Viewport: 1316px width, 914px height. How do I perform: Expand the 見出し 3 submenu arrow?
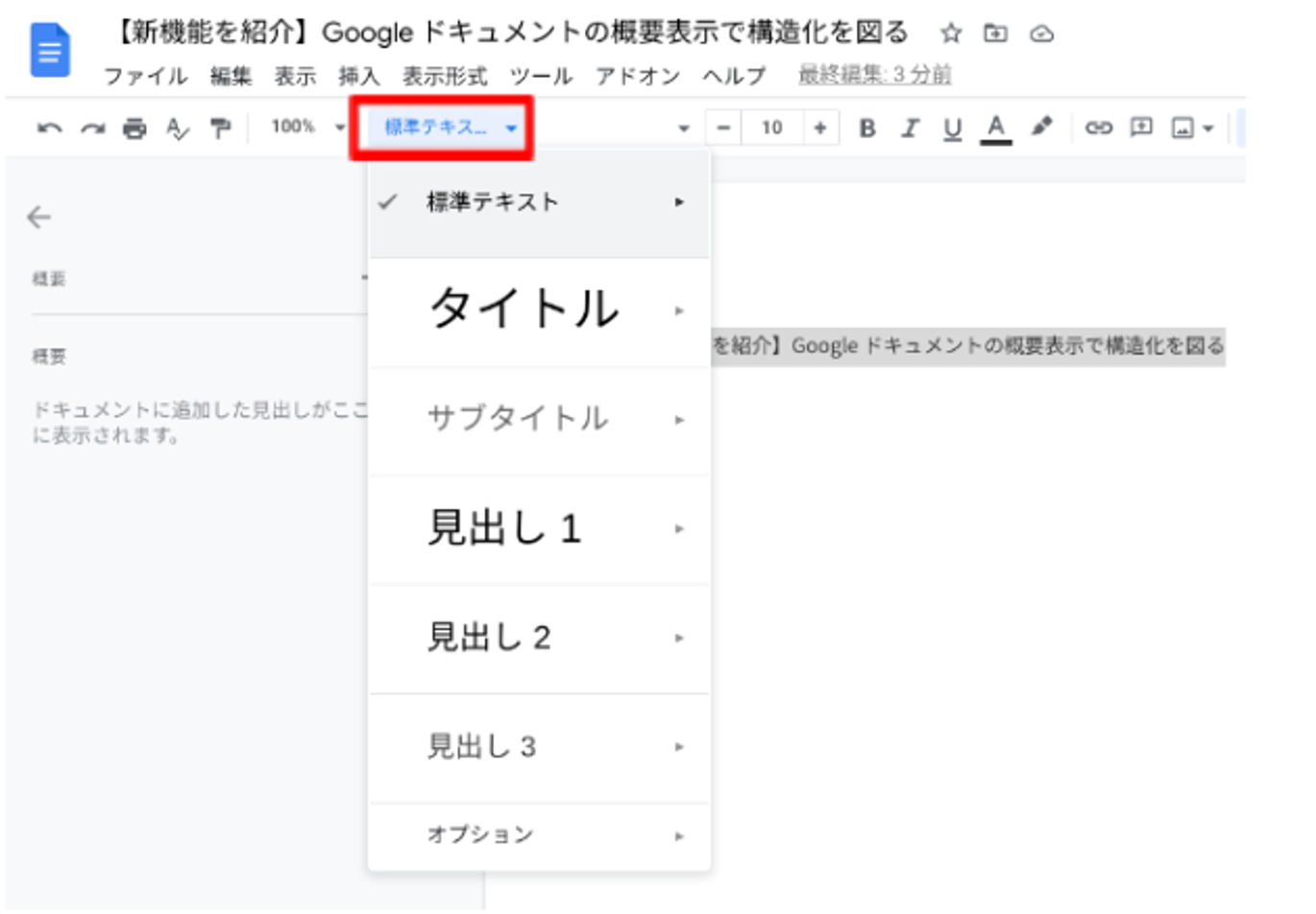pyautogui.click(x=679, y=747)
